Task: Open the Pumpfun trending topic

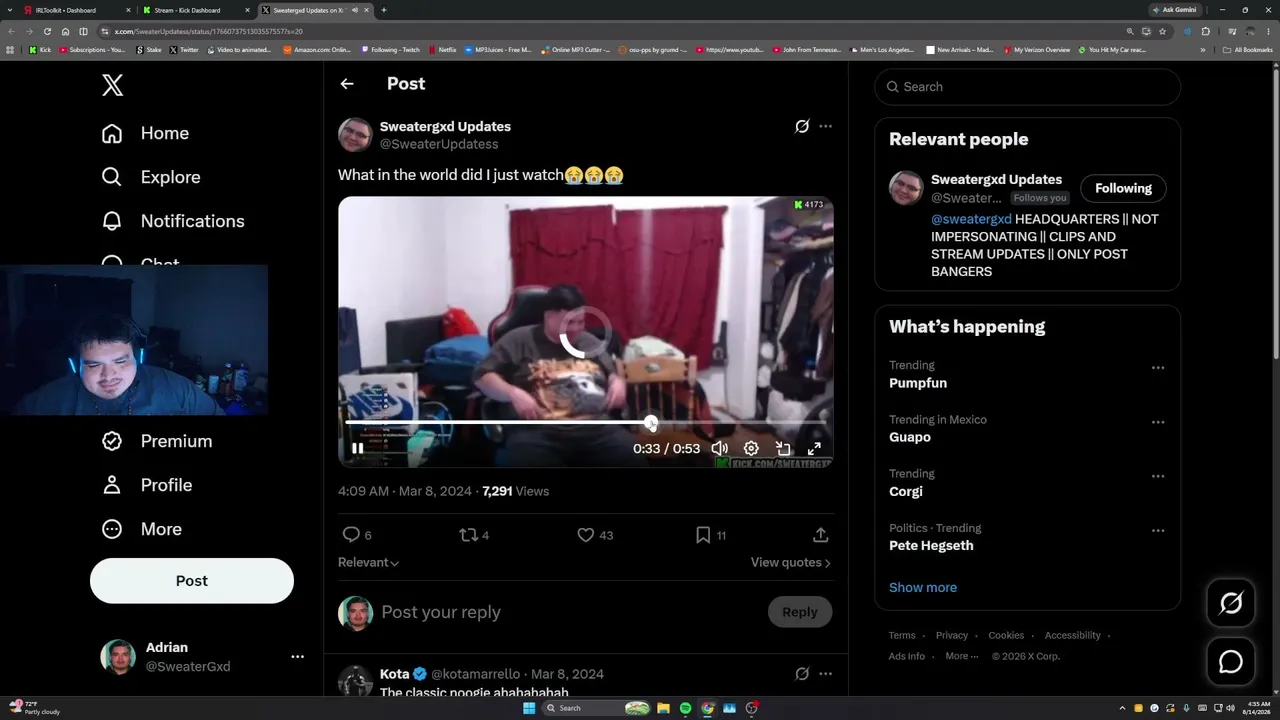Action: [x=918, y=383]
